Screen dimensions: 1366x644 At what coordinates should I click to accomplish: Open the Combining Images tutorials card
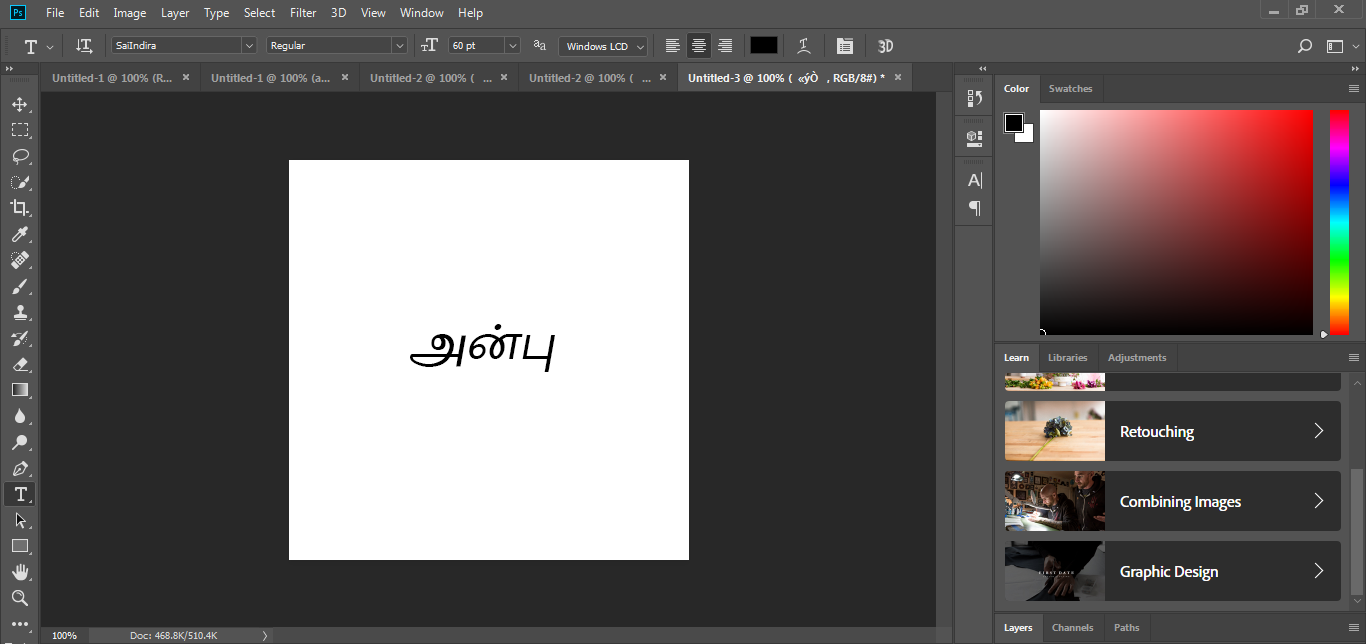(1172, 501)
